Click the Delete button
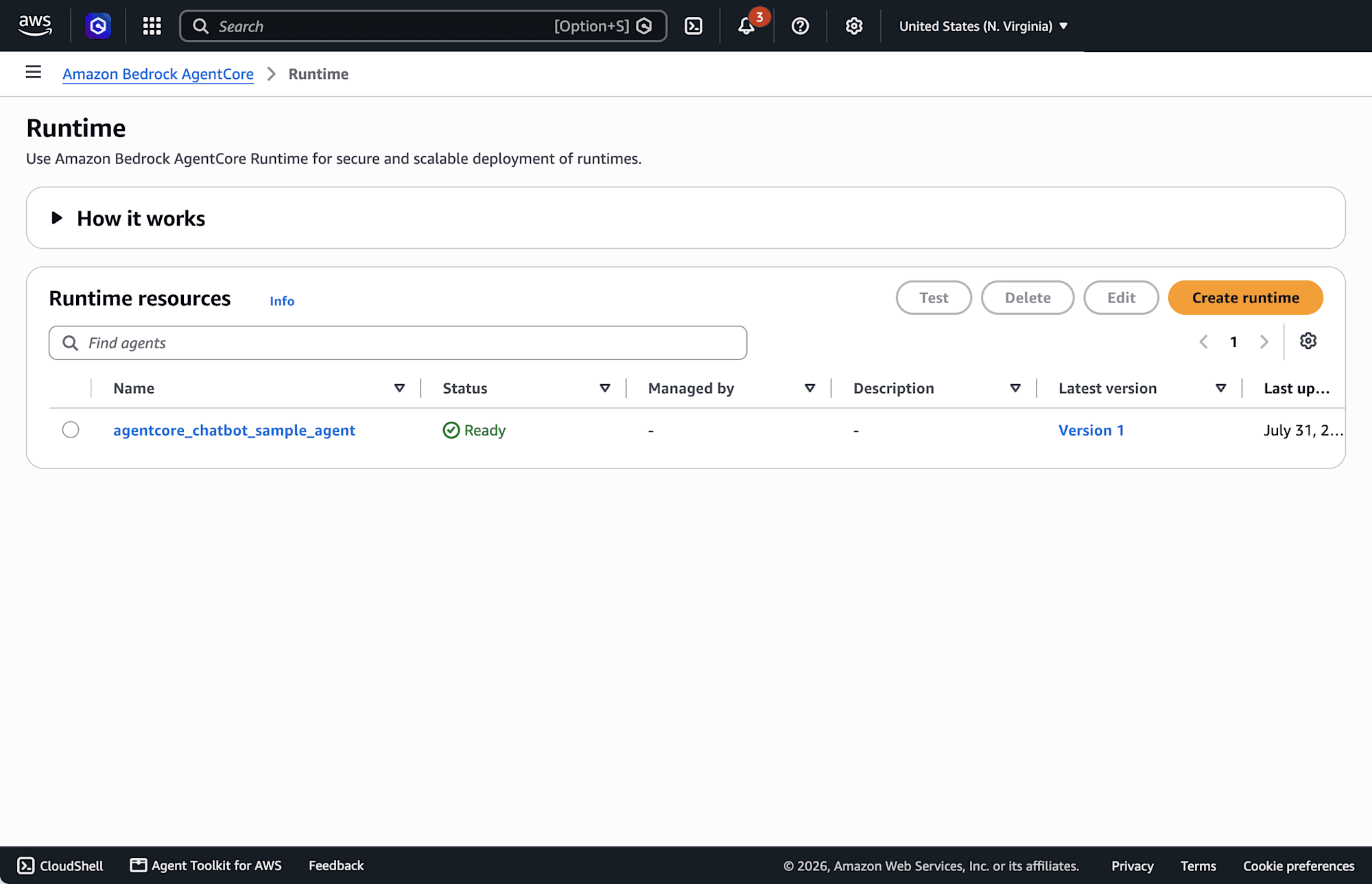 coord(1028,298)
